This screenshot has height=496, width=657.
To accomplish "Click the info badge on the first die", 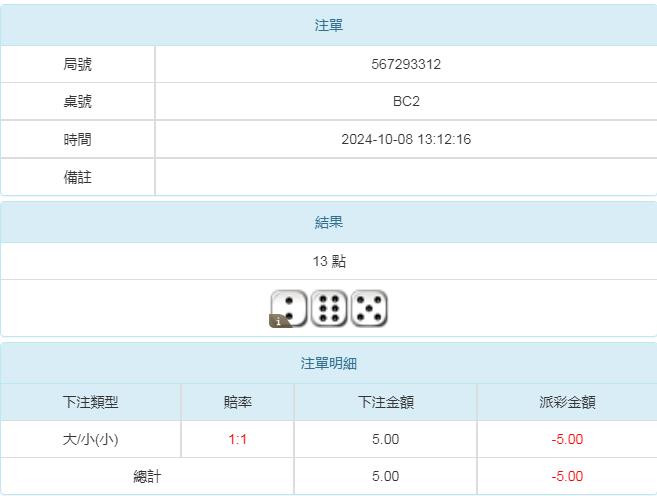I will click(x=277, y=321).
